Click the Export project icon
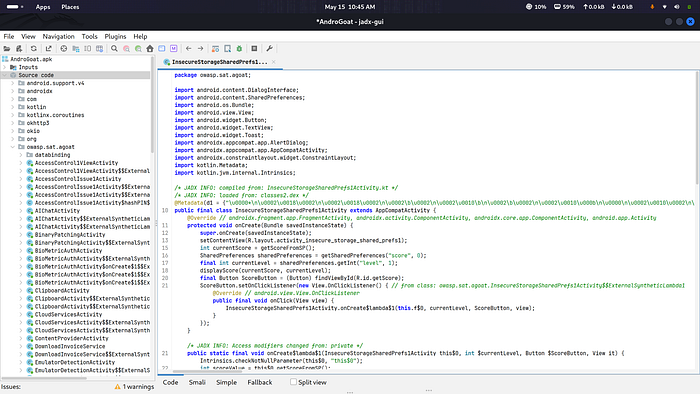 (48, 49)
